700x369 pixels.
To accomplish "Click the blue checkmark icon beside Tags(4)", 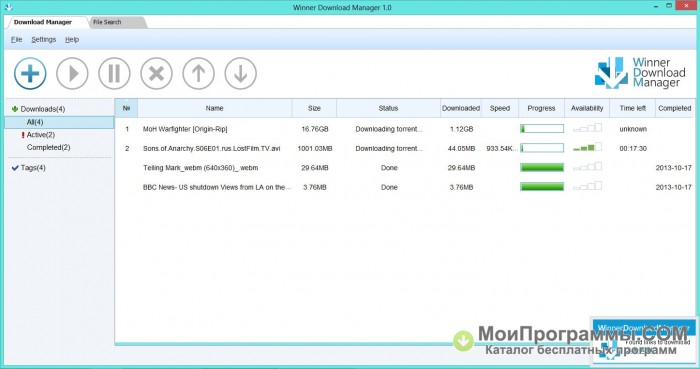I will pyautogui.click(x=15, y=168).
